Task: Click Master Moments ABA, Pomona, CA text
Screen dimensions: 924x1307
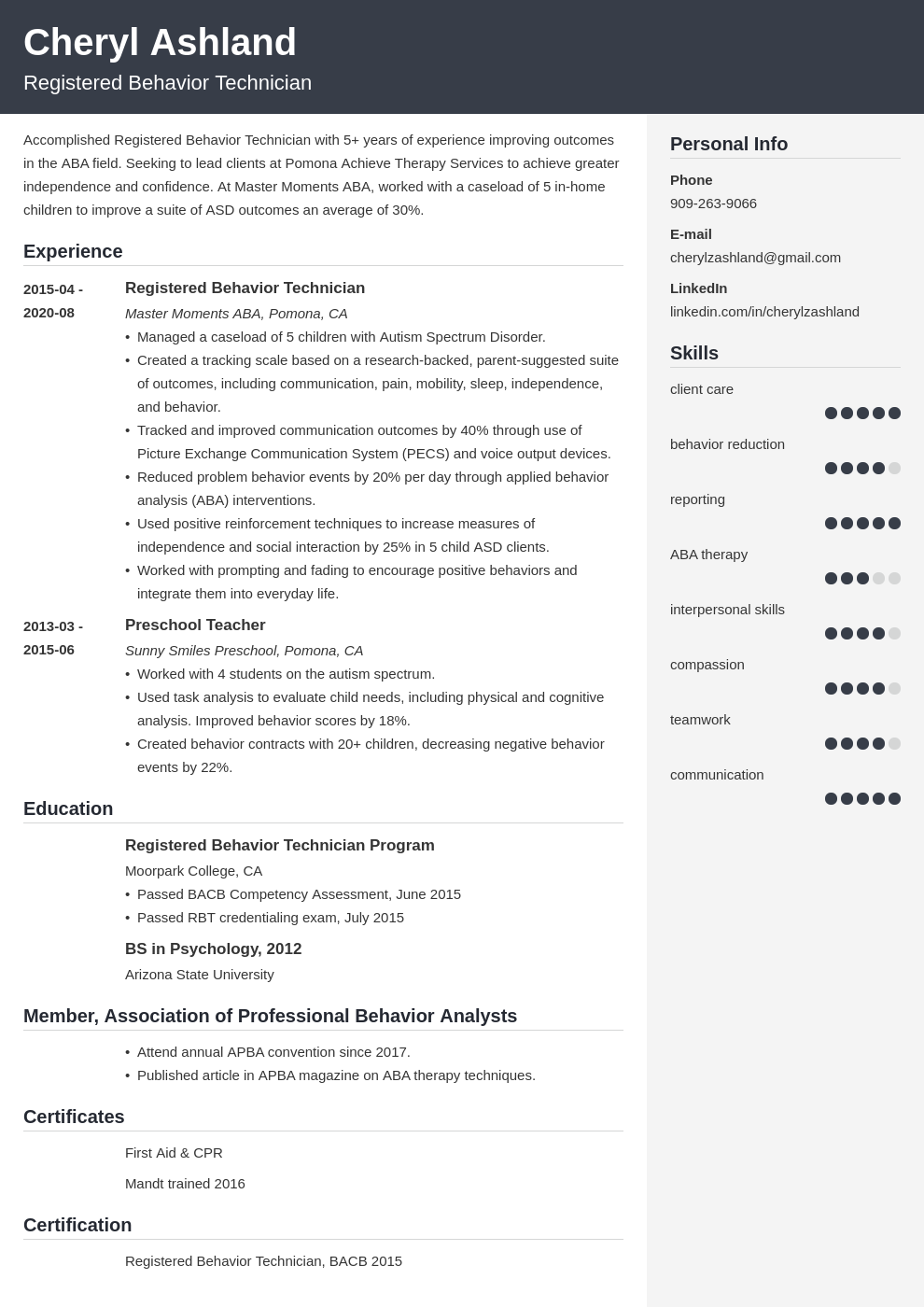Action: (236, 314)
